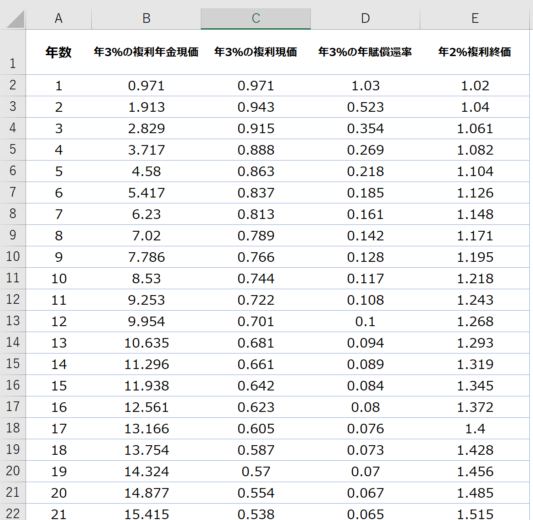Select row 1 header
The width and height of the screenshot is (533, 520).
click(x=13, y=52)
